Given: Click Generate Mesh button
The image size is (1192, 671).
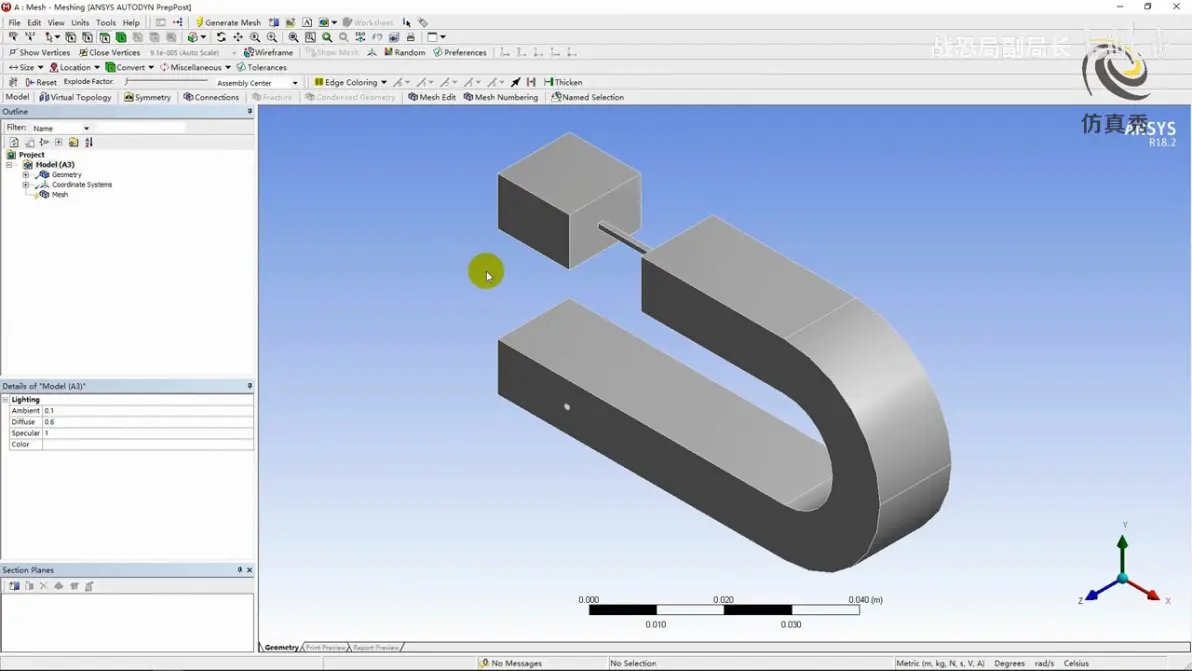Looking at the screenshot, I should point(228,22).
